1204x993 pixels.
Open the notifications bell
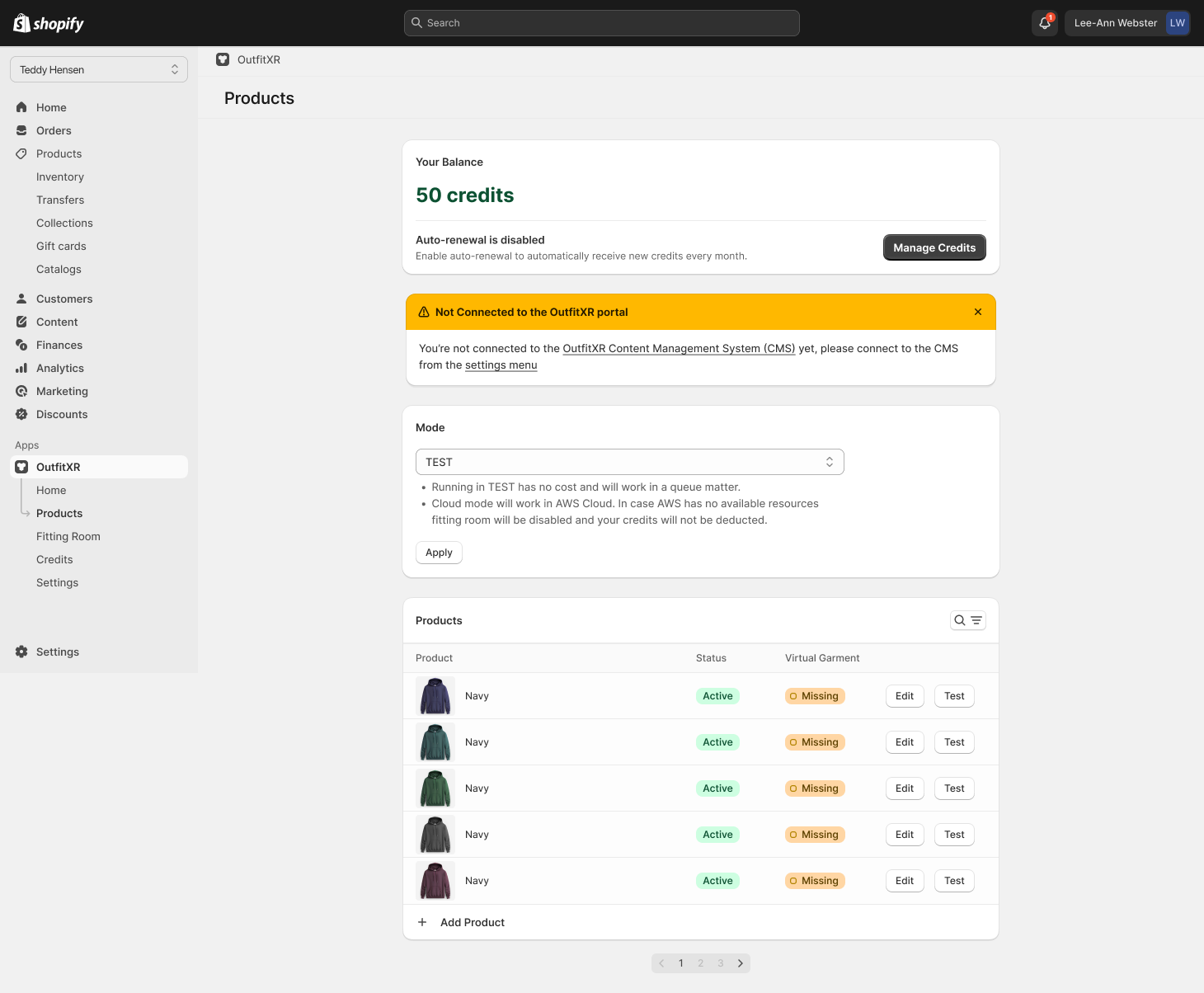[1045, 23]
